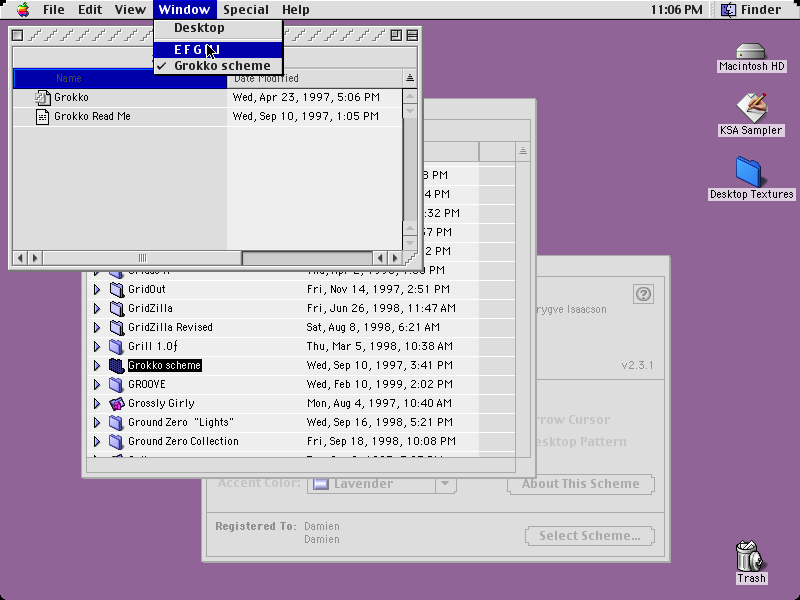
Task: Click the collapse box of front window
Action: click(x=412, y=35)
